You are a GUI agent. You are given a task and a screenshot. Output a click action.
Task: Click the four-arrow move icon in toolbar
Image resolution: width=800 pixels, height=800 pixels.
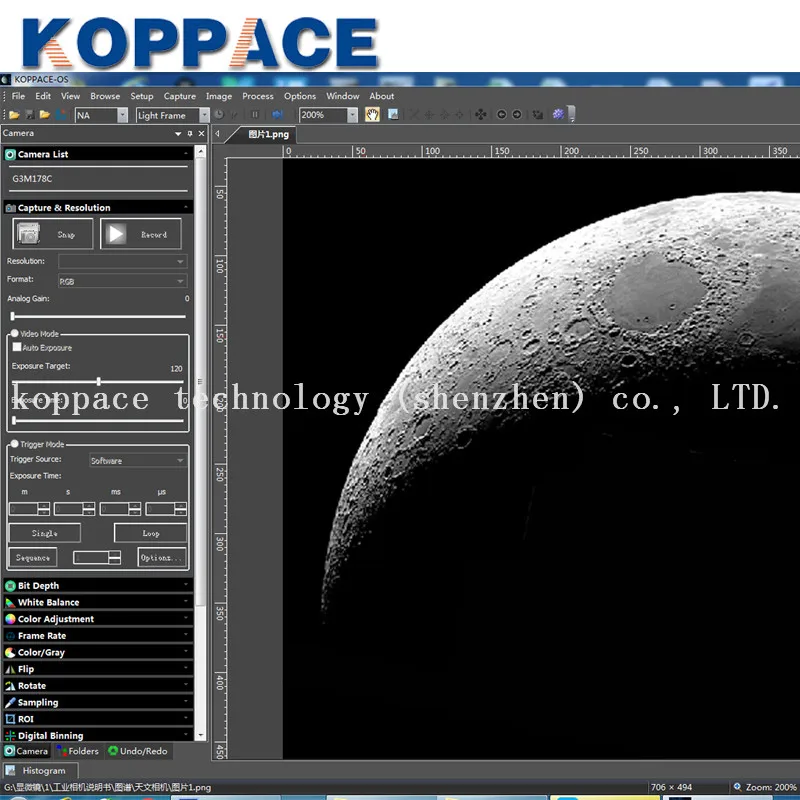pyautogui.click(x=480, y=115)
